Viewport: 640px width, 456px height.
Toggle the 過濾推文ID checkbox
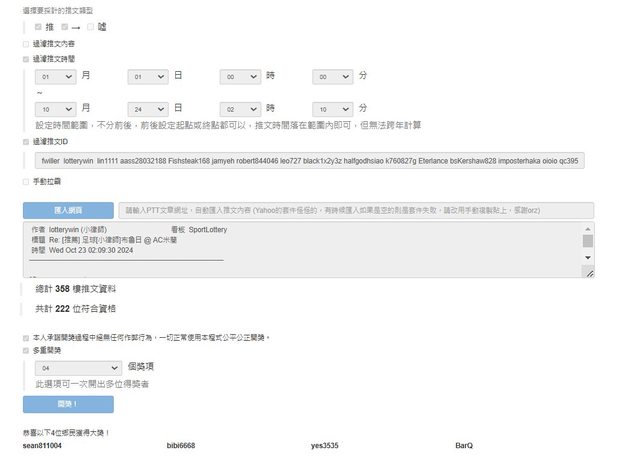click(26, 142)
